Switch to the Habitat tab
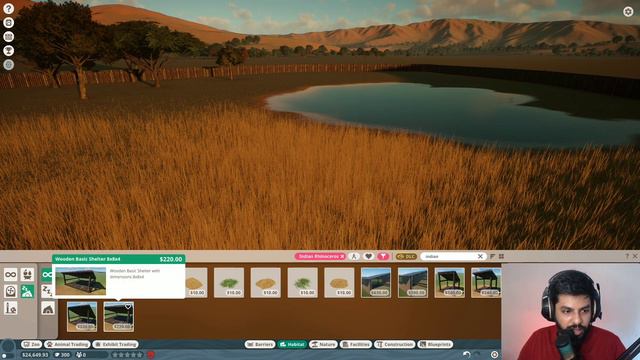The width and height of the screenshot is (640, 360). 292,344
